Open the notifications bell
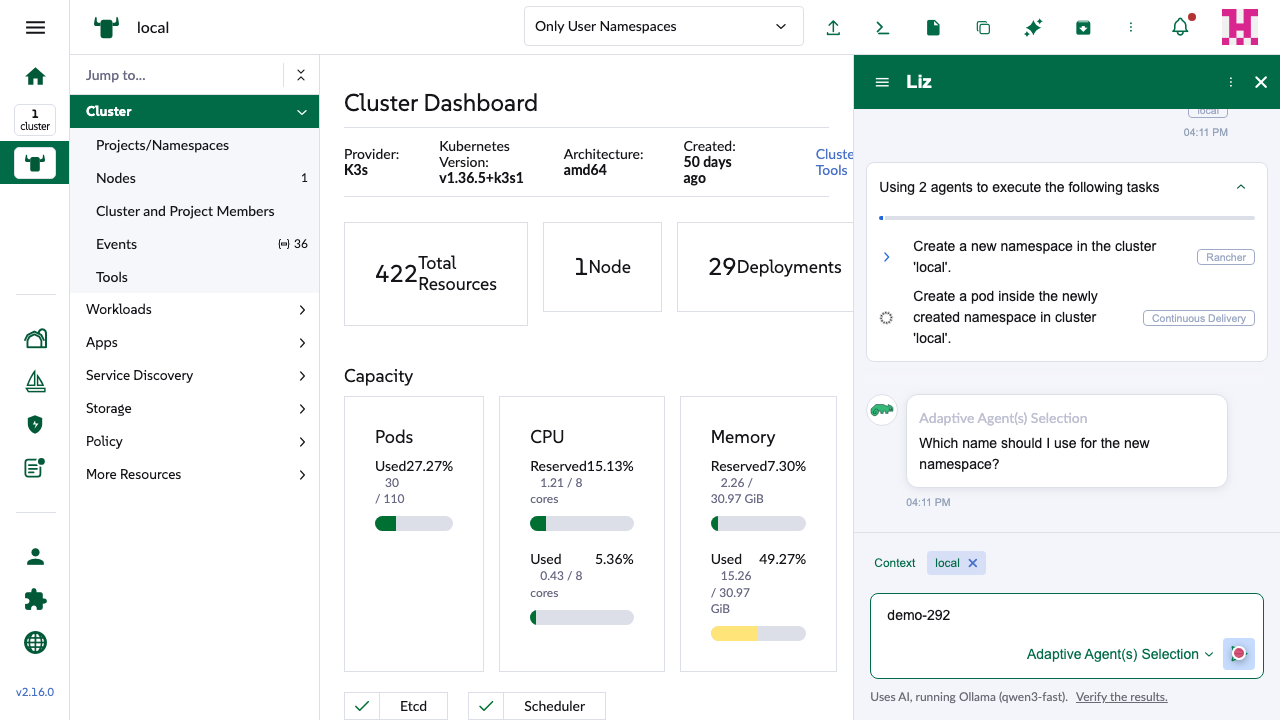This screenshot has width=1280, height=720. pos(1181,27)
